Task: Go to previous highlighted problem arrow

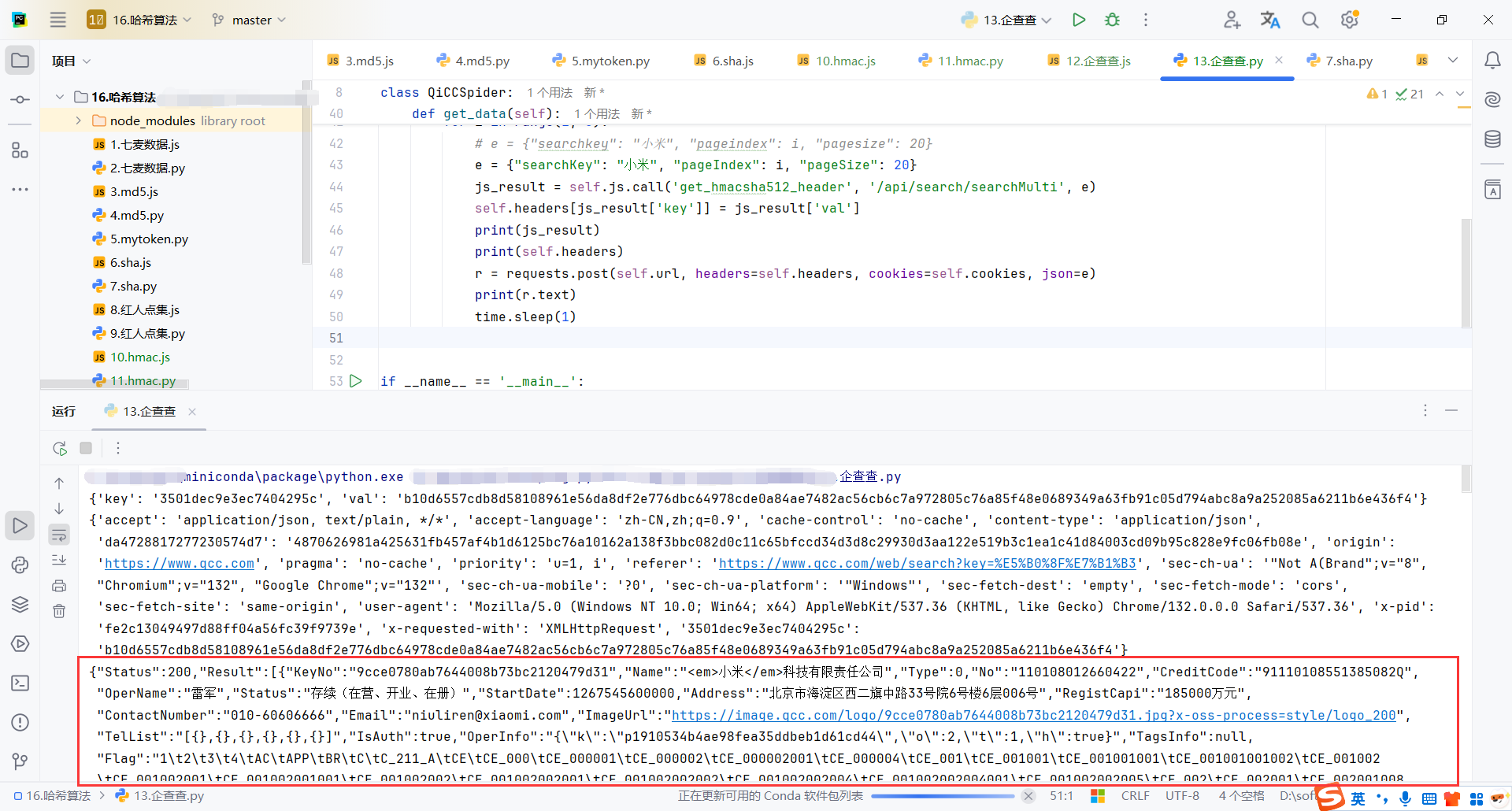Action: tap(1440, 94)
